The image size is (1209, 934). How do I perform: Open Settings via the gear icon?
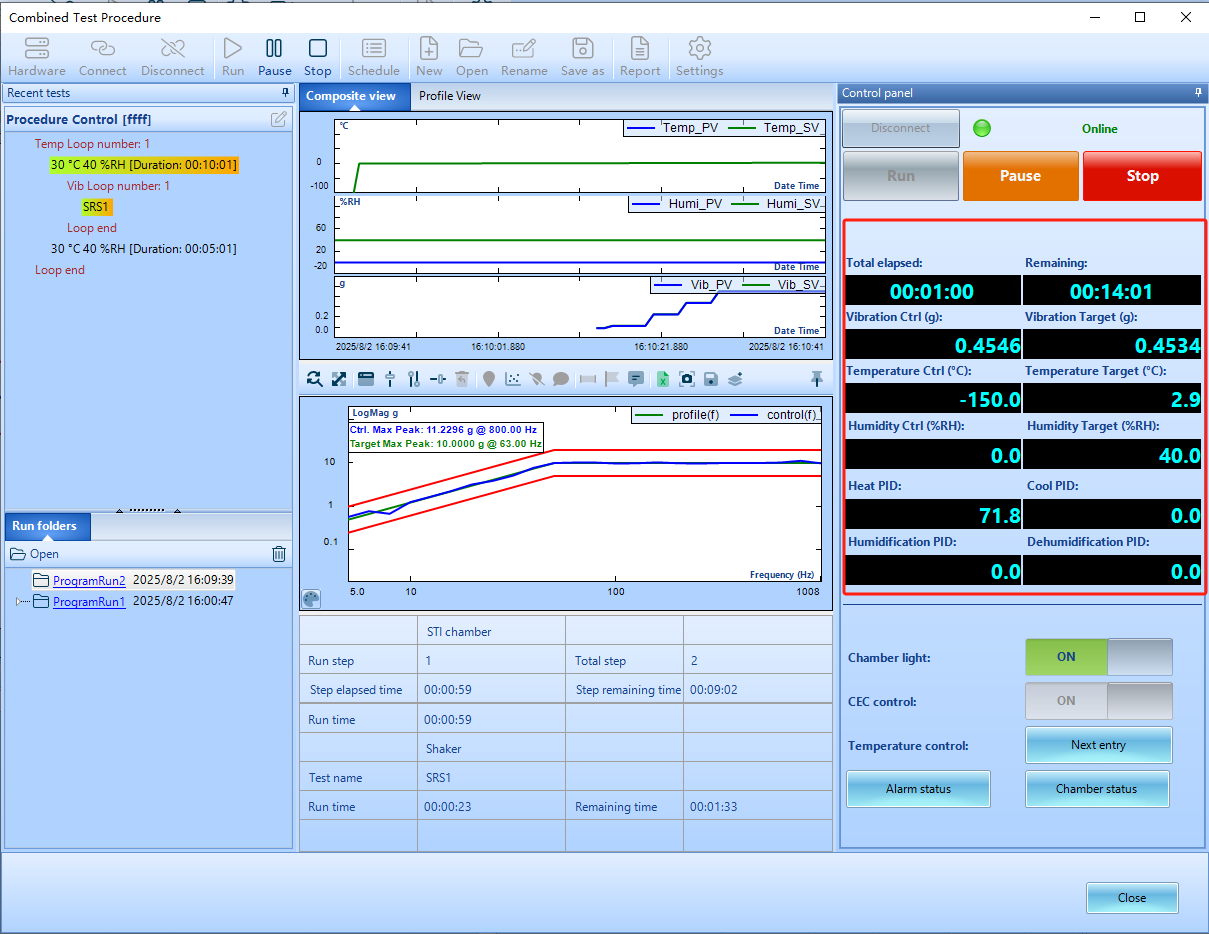click(x=700, y=57)
